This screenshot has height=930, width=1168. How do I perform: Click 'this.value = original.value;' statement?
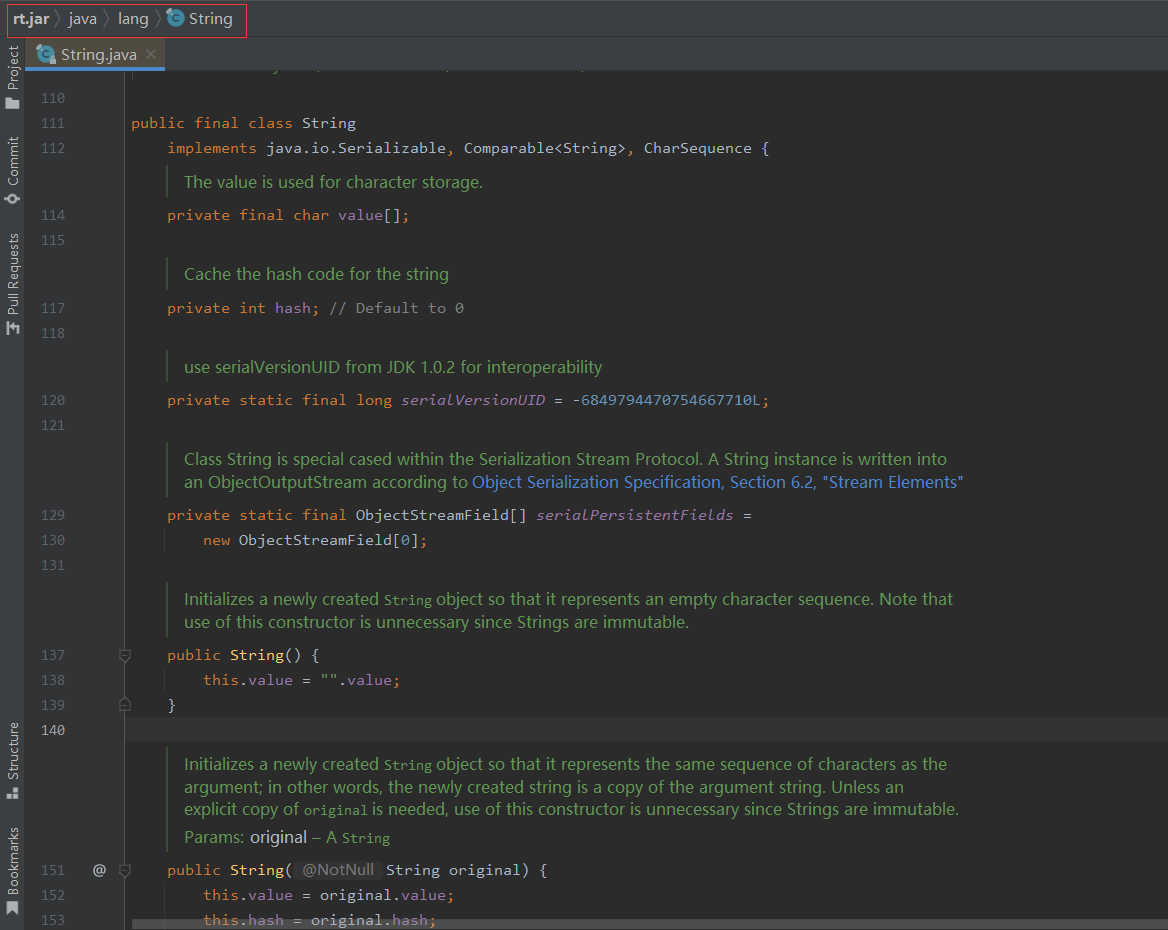(328, 895)
